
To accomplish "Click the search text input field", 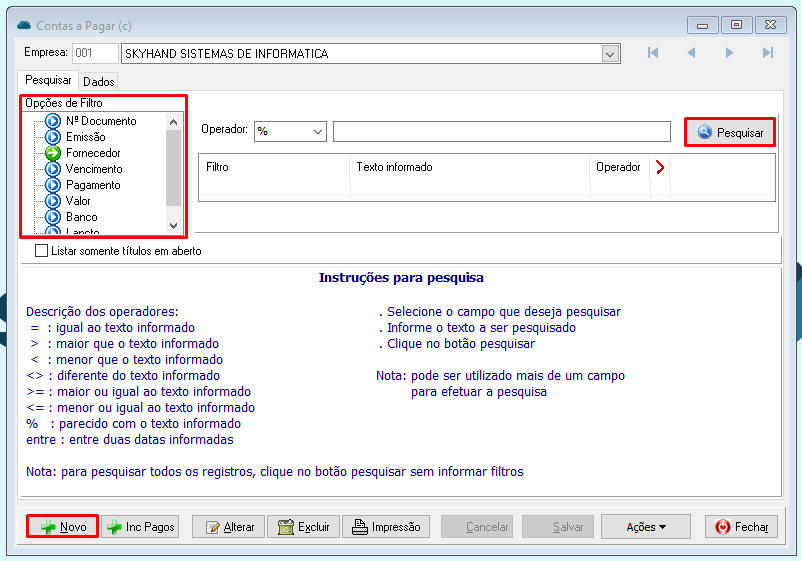I will pos(501,131).
